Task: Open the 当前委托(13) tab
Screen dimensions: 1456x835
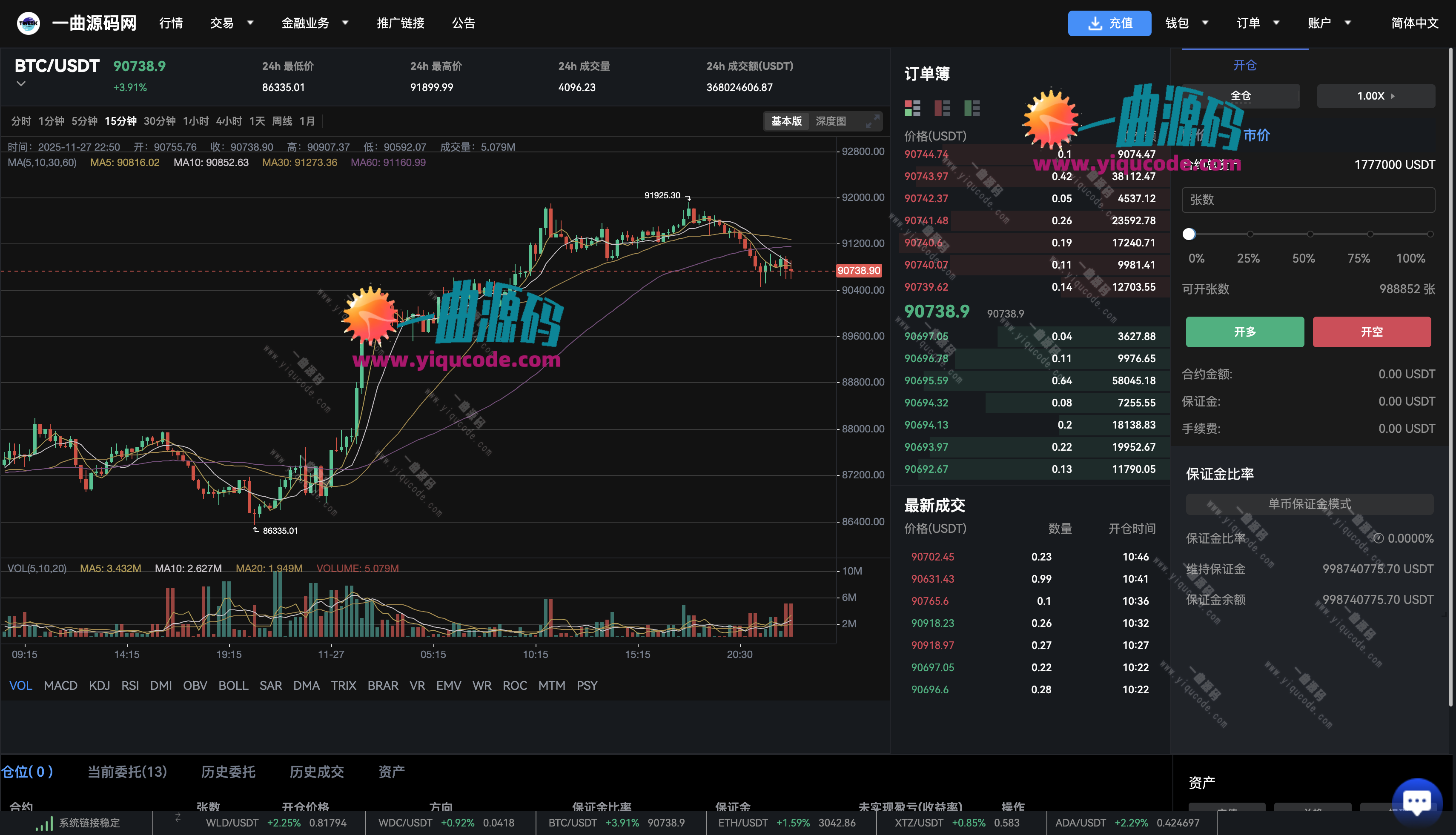Action: click(x=127, y=771)
